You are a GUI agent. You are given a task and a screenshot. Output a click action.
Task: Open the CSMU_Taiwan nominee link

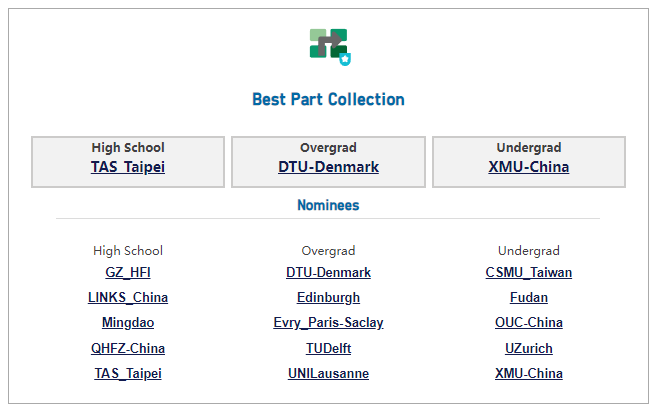click(x=529, y=272)
